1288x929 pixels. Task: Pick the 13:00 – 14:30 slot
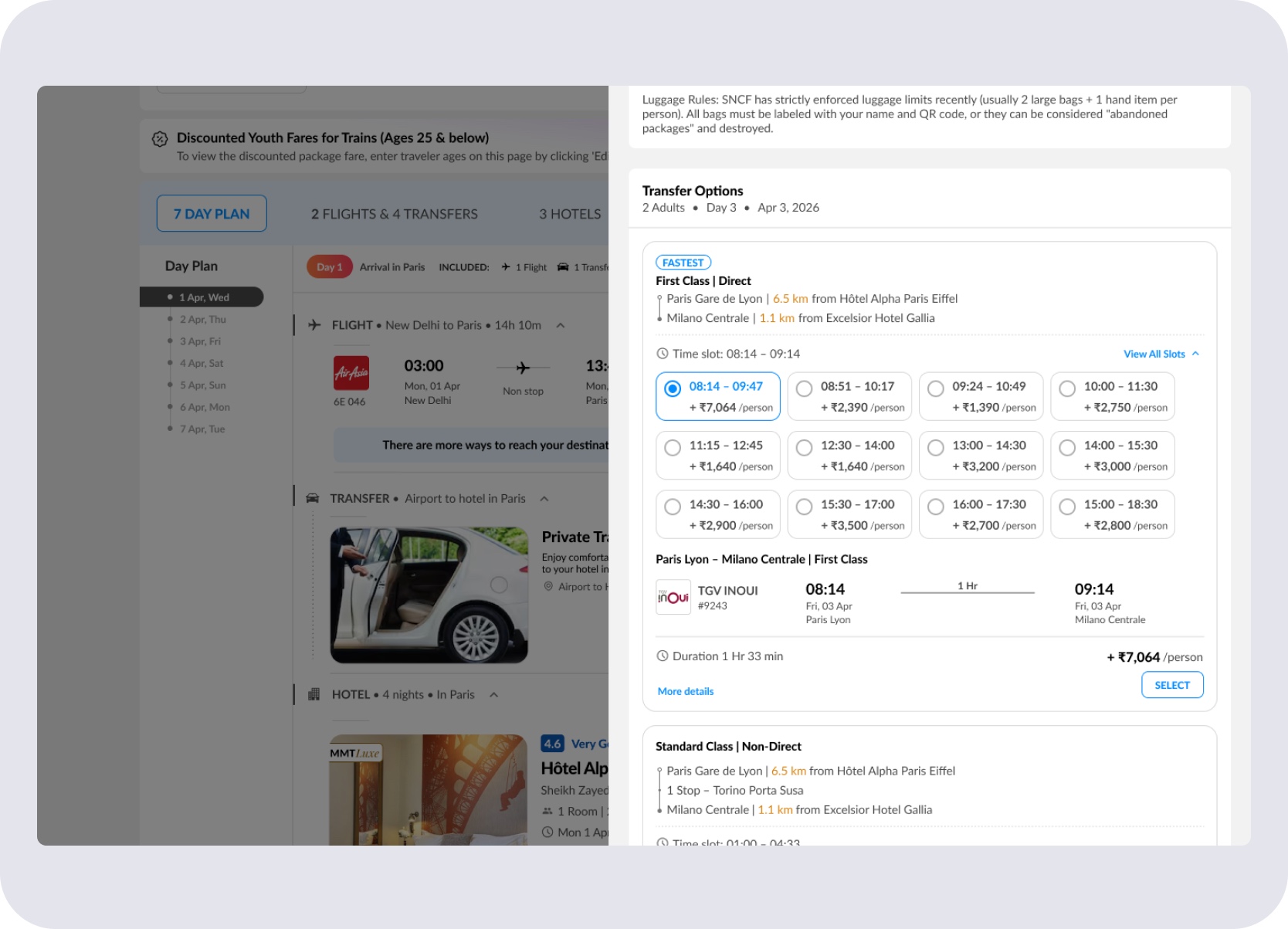point(981,456)
